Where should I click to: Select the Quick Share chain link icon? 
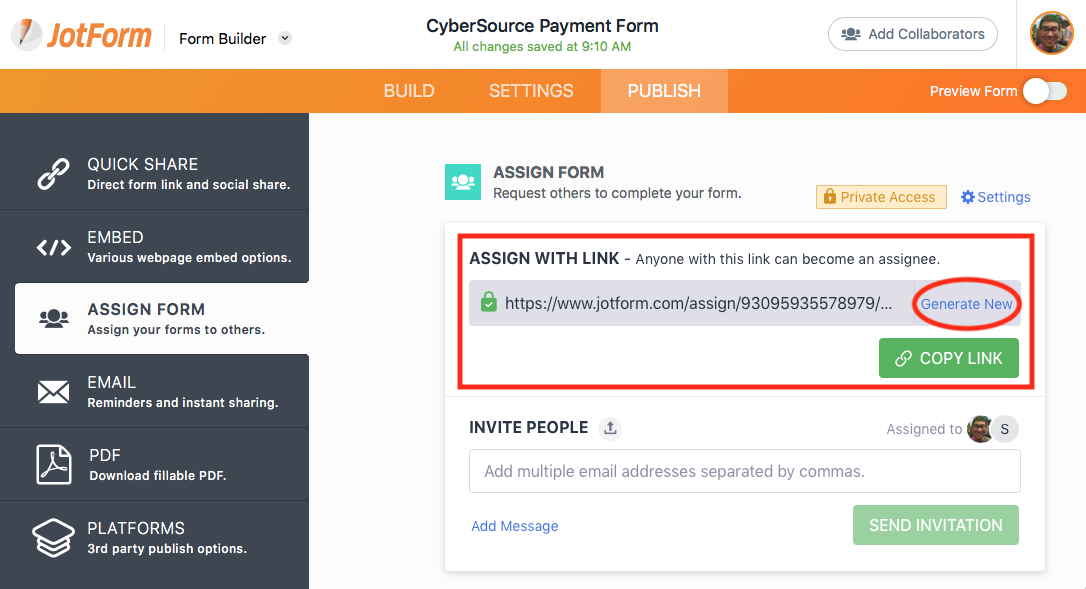[53, 173]
